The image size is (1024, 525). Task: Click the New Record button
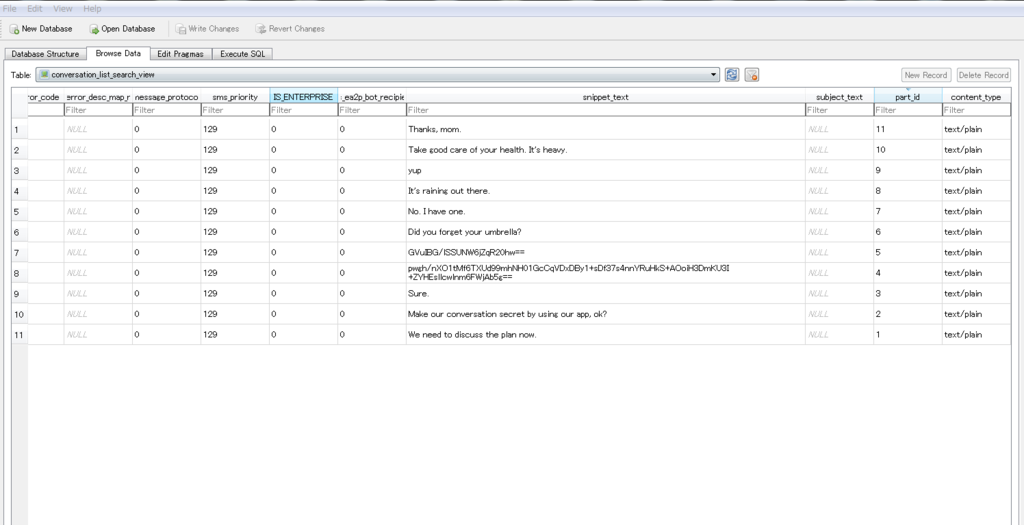pos(925,75)
